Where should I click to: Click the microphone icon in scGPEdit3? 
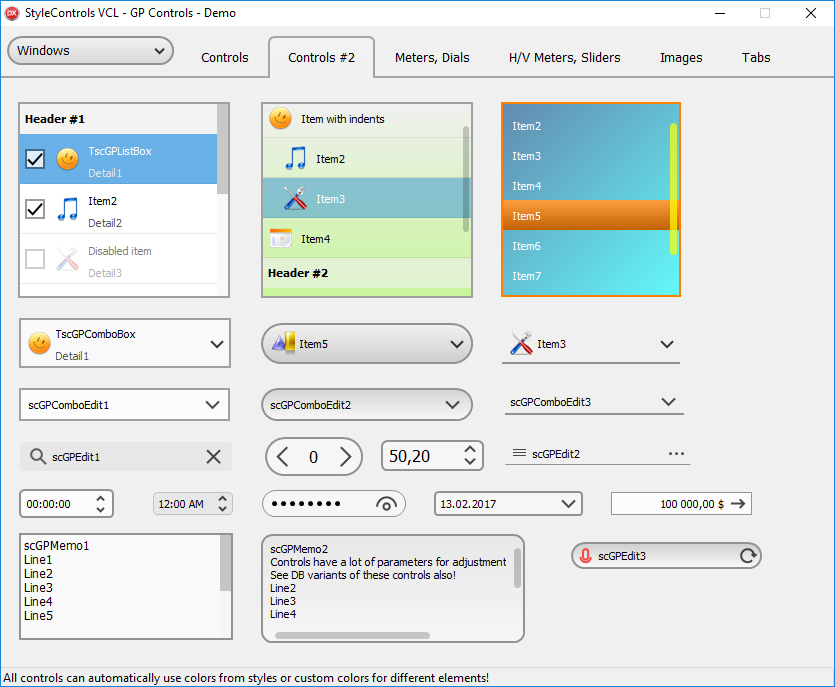(x=585, y=555)
